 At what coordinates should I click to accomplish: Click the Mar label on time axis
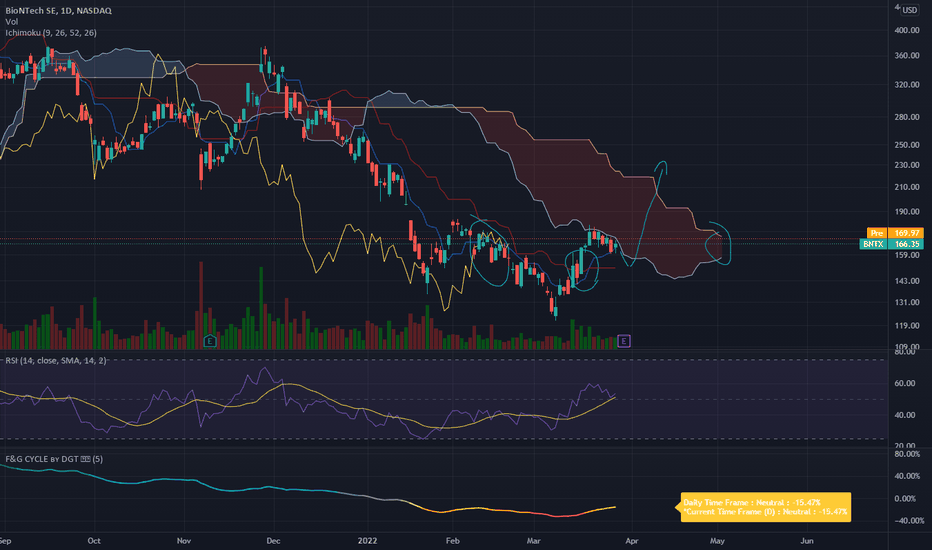(x=534, y=540)
